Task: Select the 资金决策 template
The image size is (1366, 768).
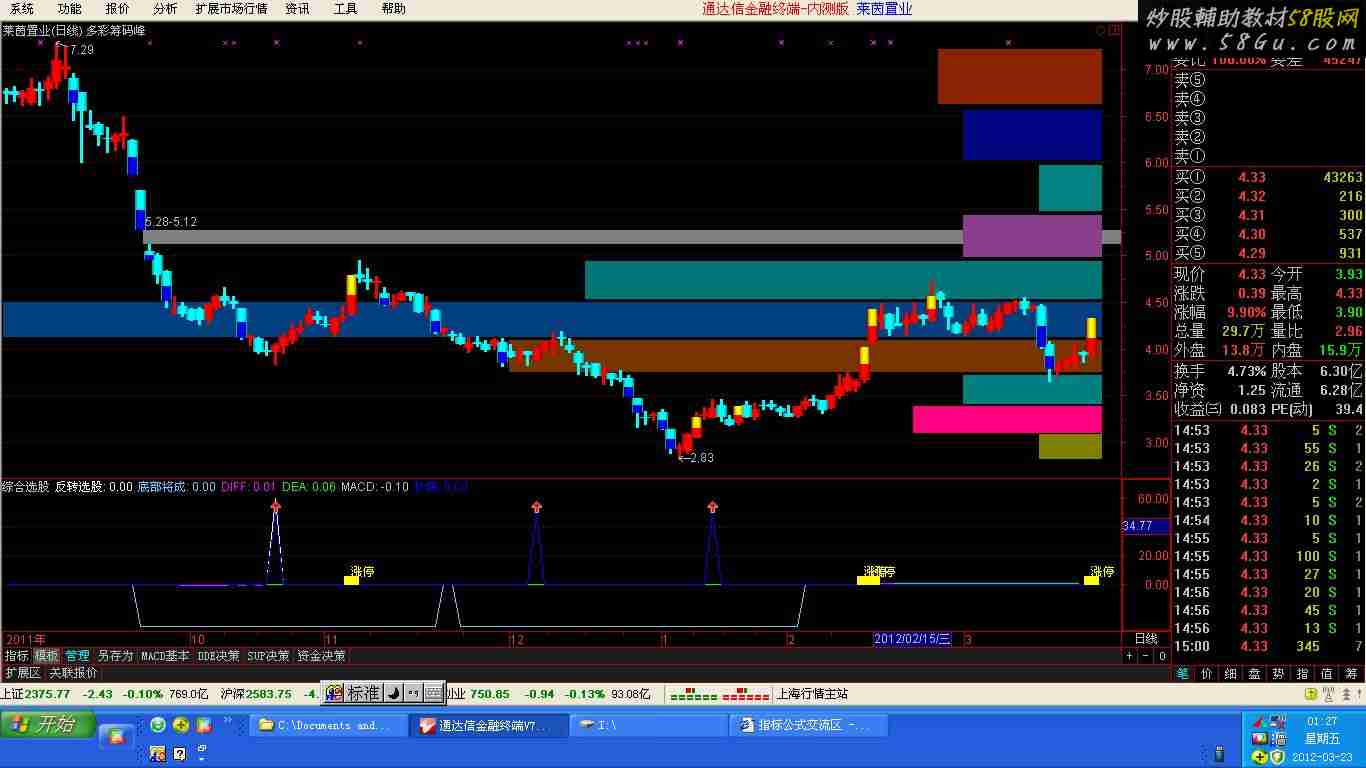Action: click(321, 656)
